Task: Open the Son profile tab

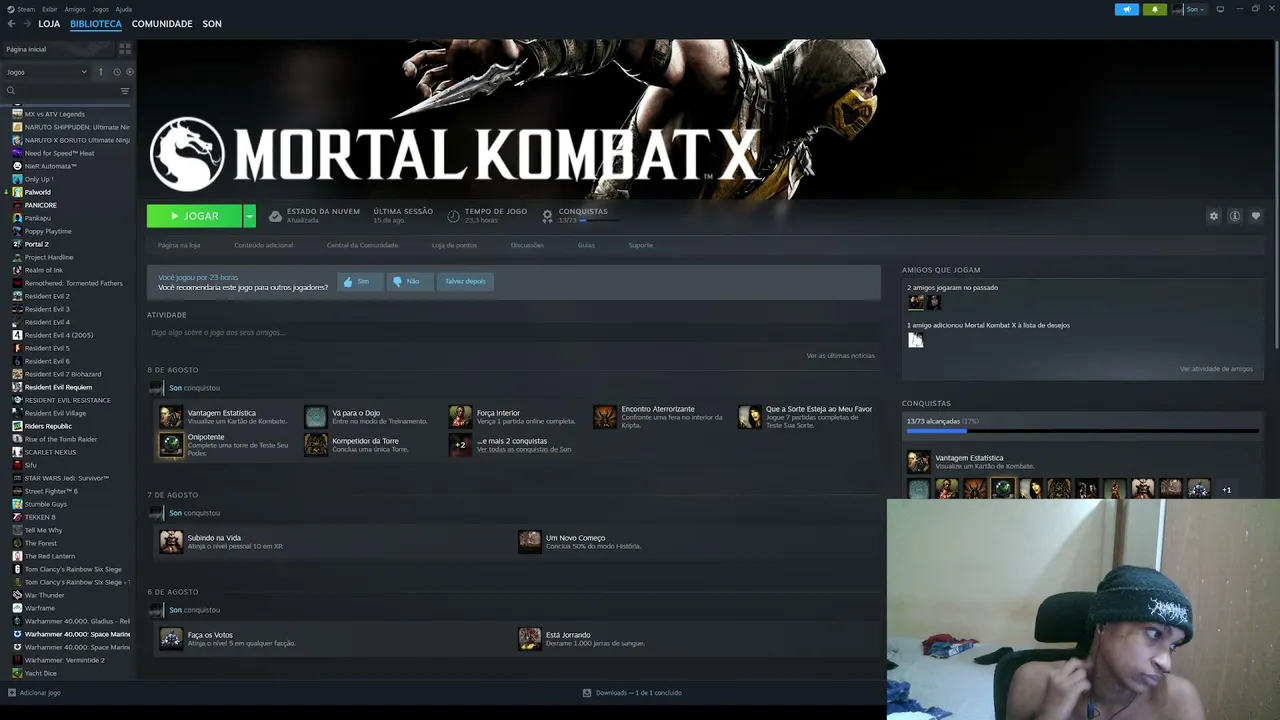Action: click(212, 24)
